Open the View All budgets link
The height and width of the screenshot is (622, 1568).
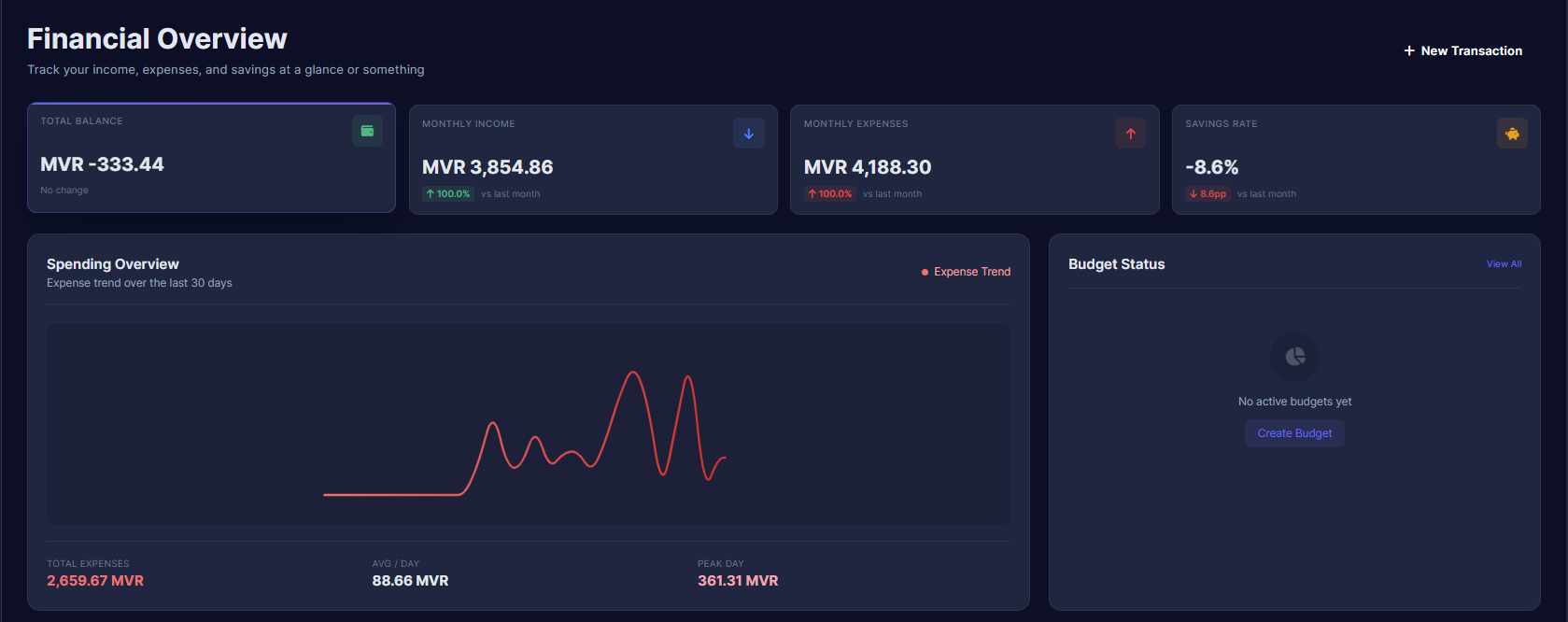coord(1504,264)
